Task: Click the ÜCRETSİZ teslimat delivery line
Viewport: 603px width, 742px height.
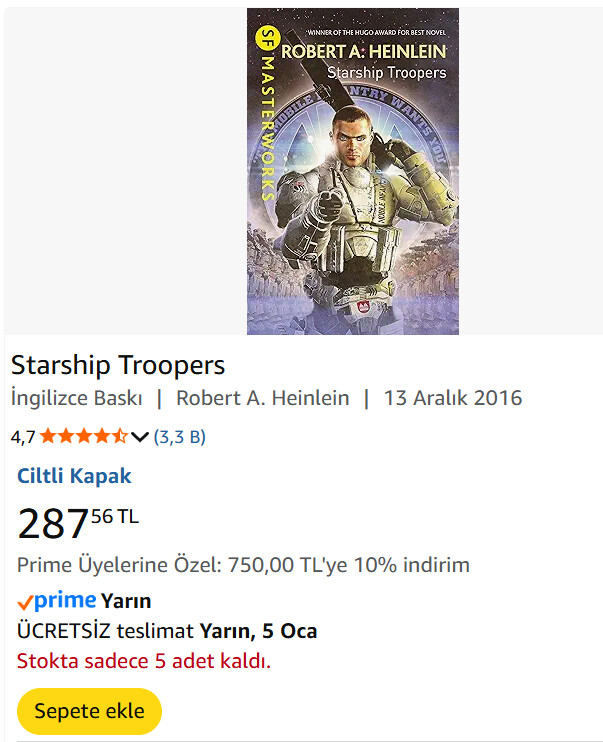Action: point(167,631)
